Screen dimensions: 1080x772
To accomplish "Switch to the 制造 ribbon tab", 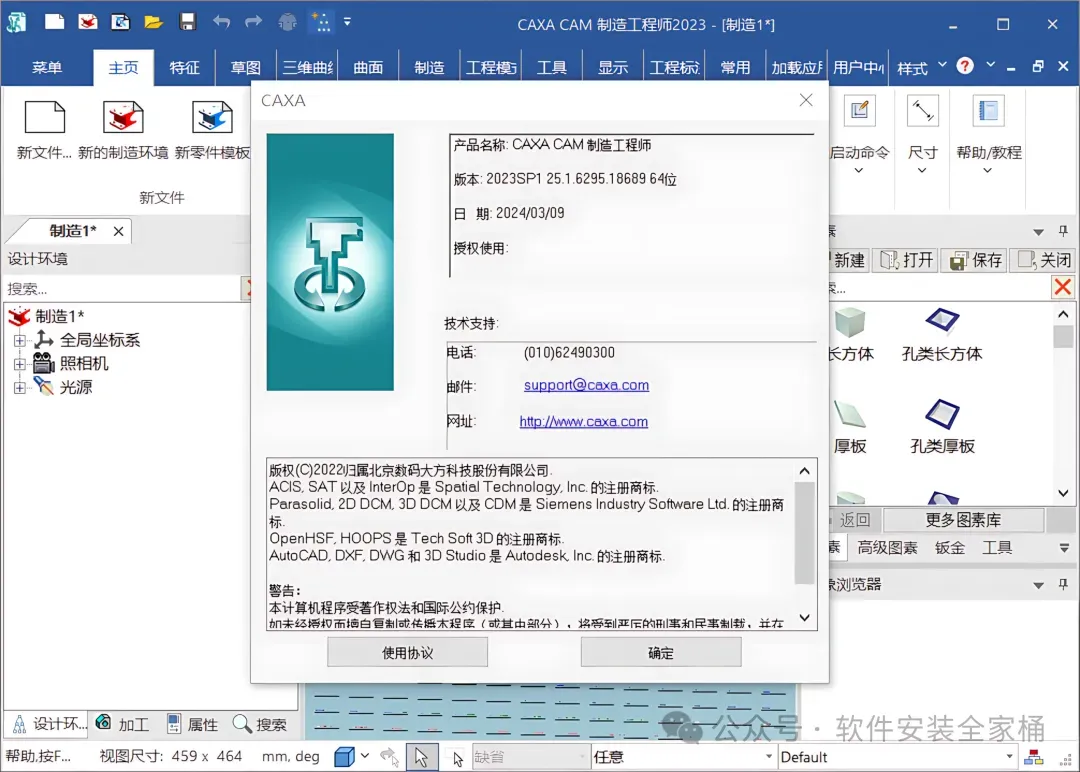I will click(x=430, y=67).
